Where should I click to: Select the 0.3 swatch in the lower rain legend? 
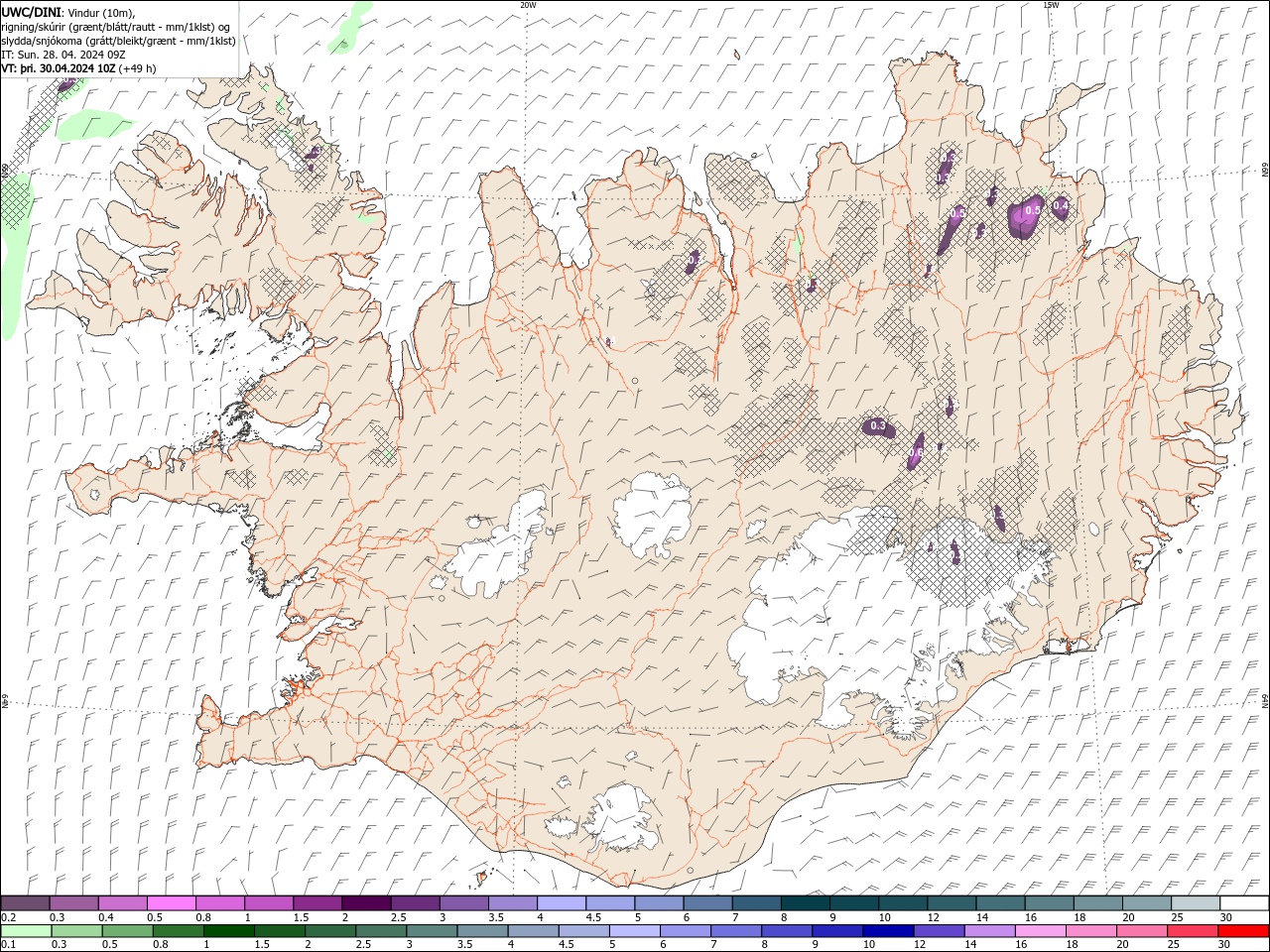tap(76, 930)
